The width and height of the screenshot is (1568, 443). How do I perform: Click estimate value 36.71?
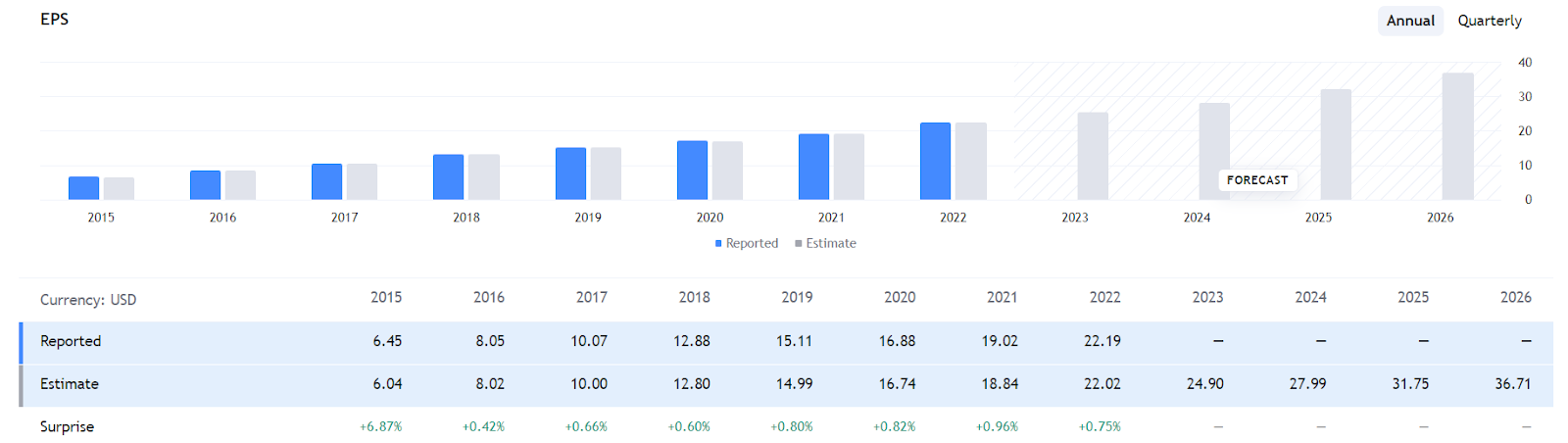coord(1513,384)
